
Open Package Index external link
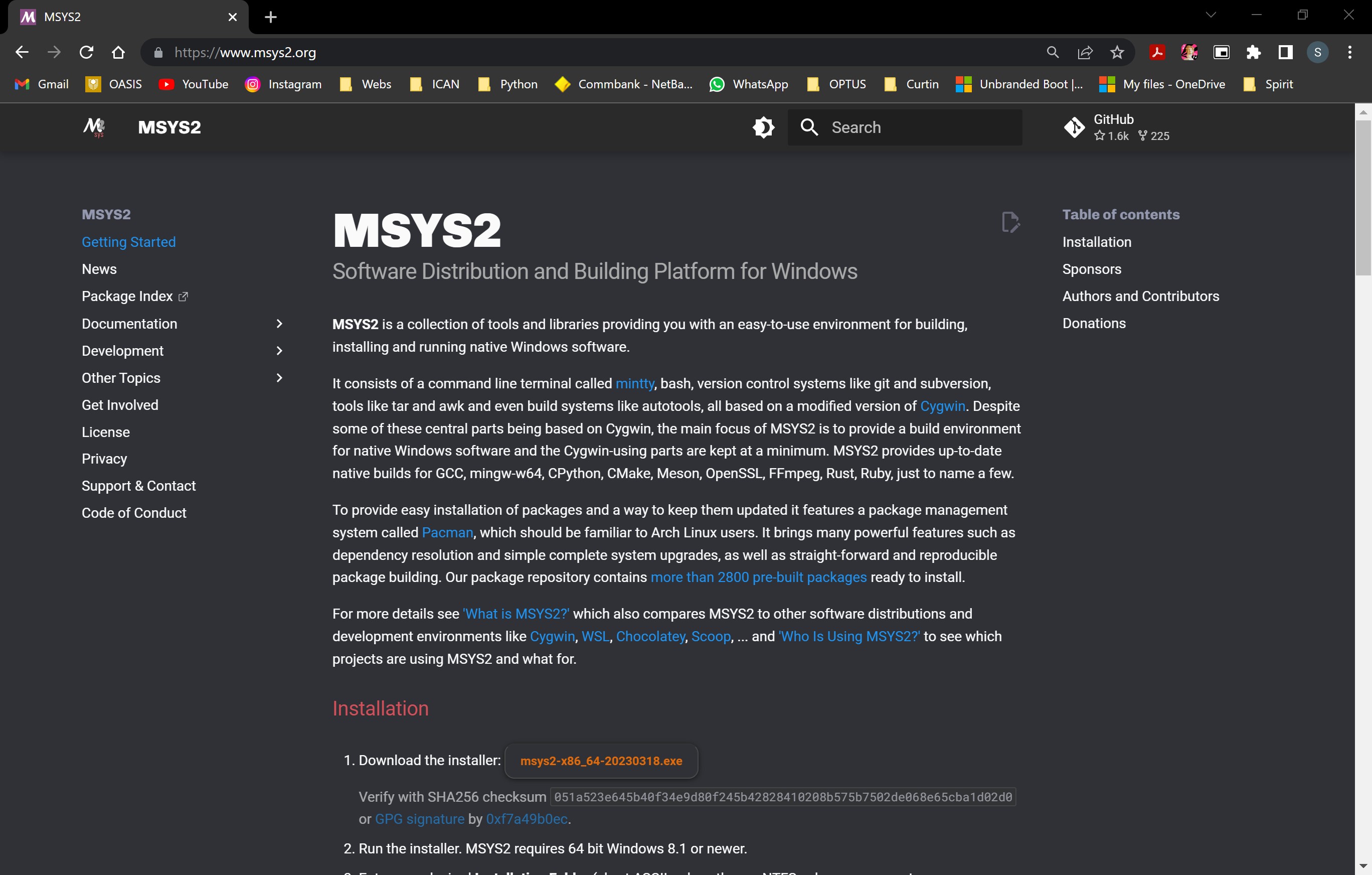click(x=134, y=297)
